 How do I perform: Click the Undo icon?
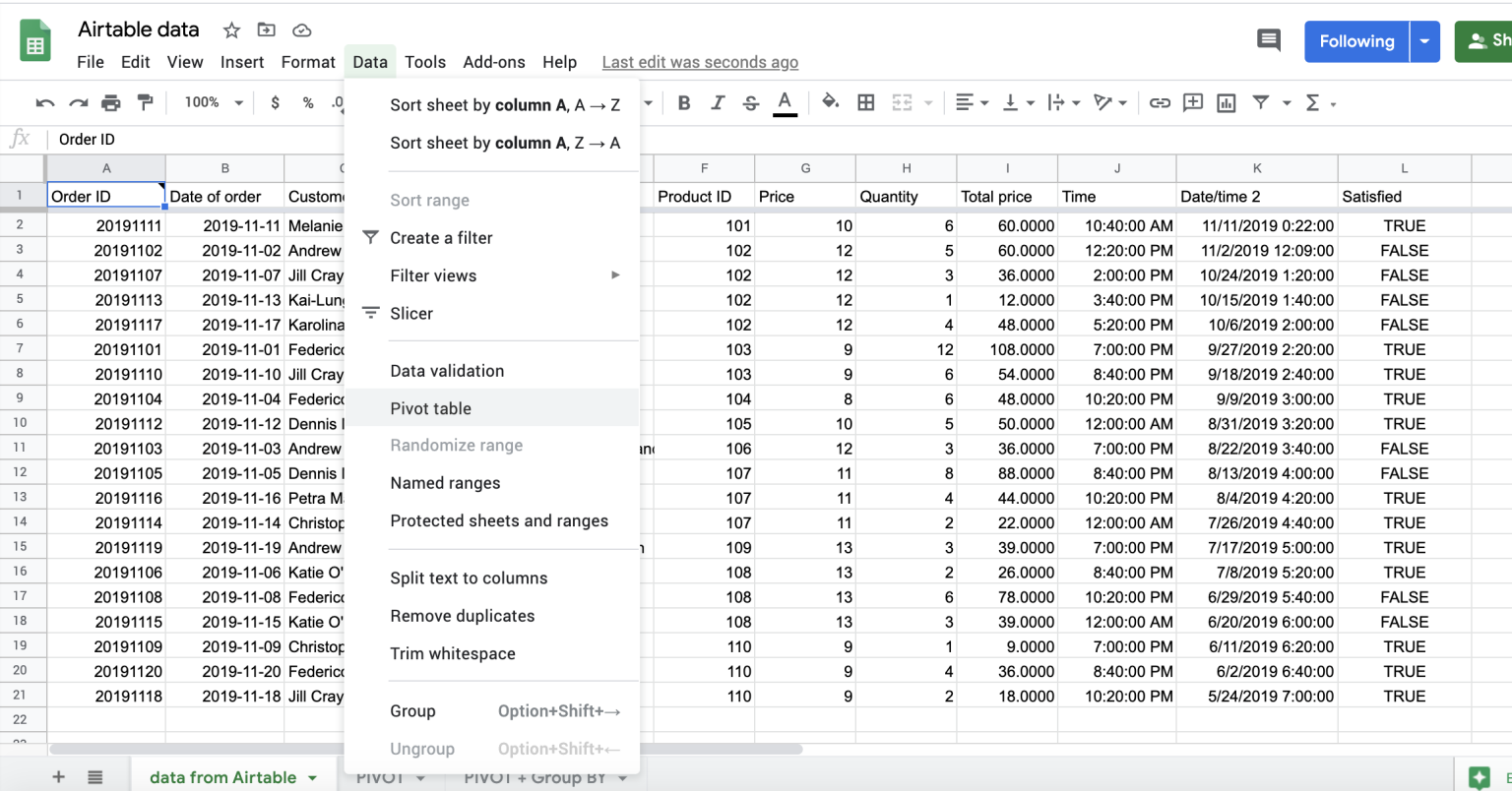click(x=44, y=102)
